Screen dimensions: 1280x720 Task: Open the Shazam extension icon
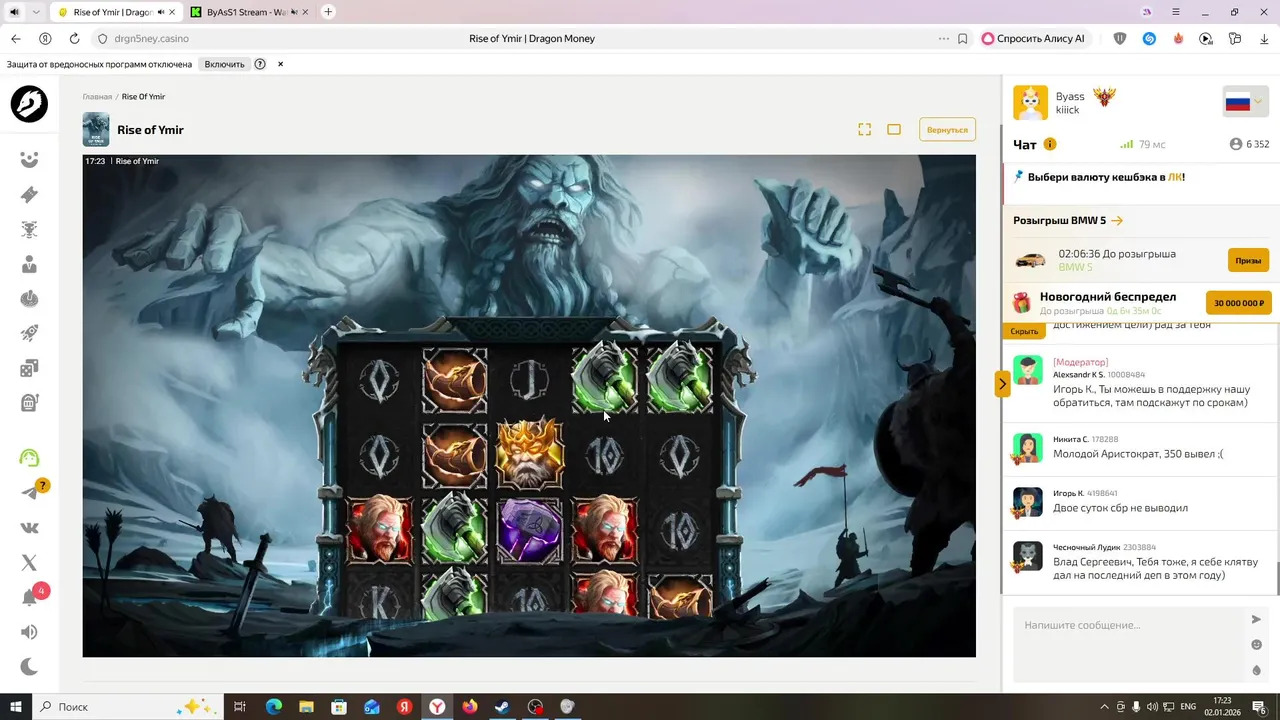point(1149,39)
